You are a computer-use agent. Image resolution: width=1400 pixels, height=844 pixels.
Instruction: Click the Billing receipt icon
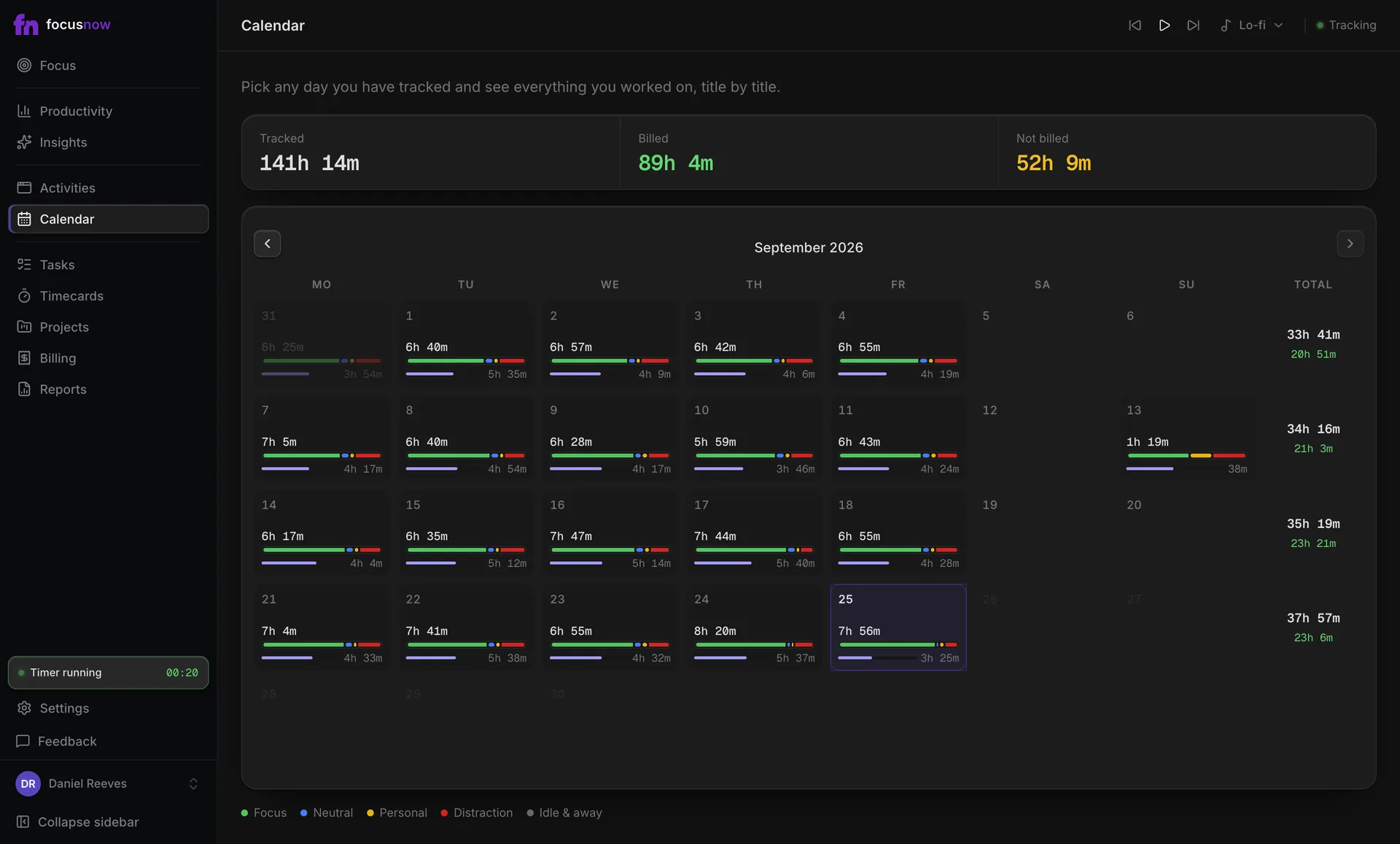24,358
